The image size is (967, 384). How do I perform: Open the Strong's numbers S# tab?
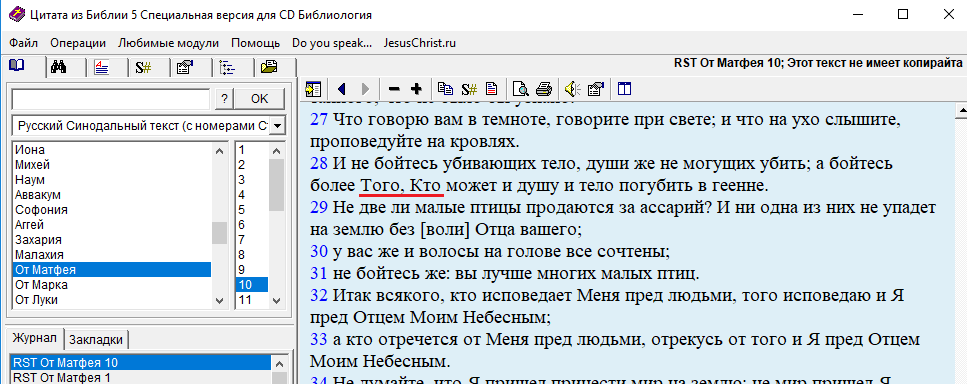(142, 68)
